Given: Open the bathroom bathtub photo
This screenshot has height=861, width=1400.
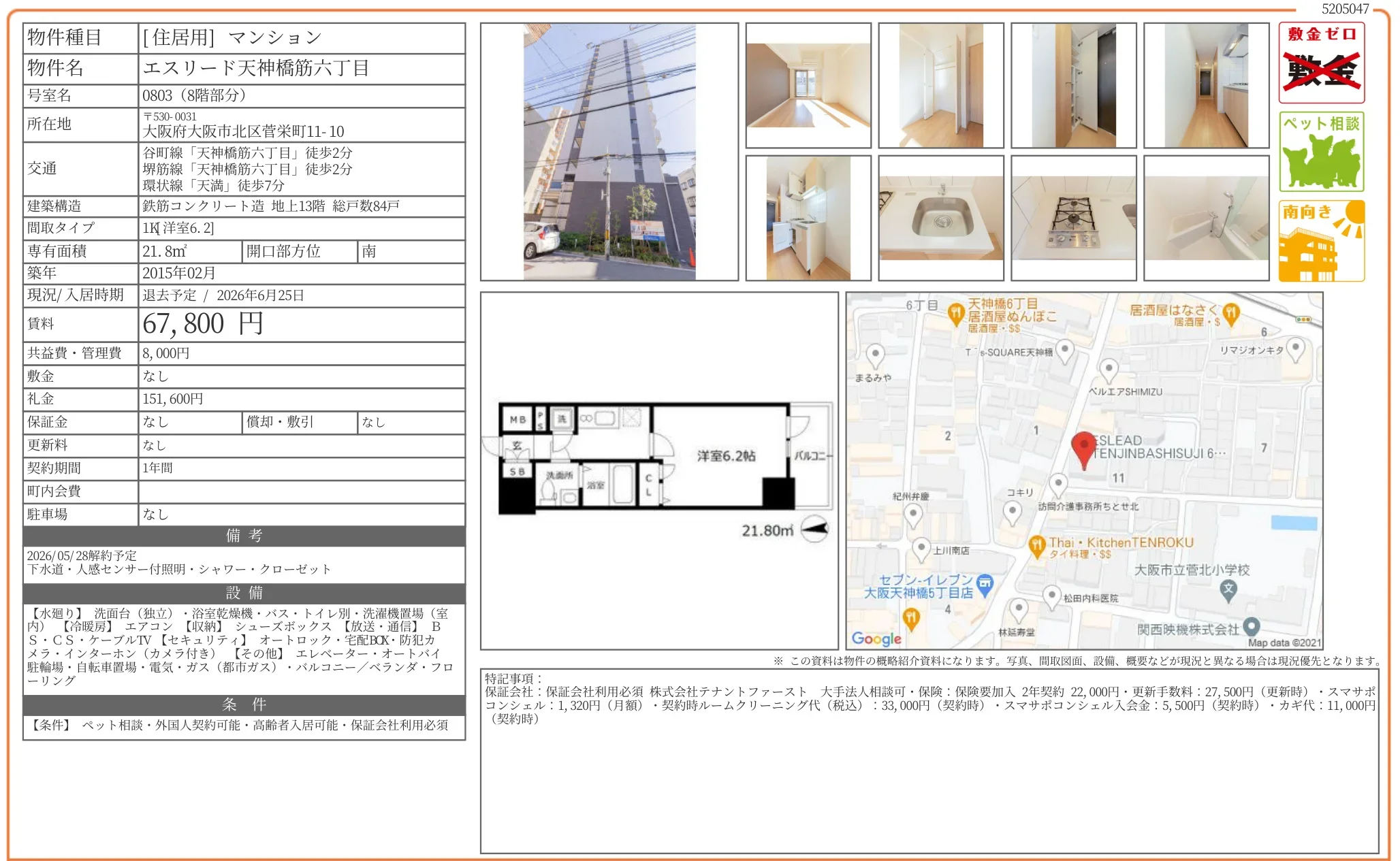Looking at the screenshot, I should 1206,218.
